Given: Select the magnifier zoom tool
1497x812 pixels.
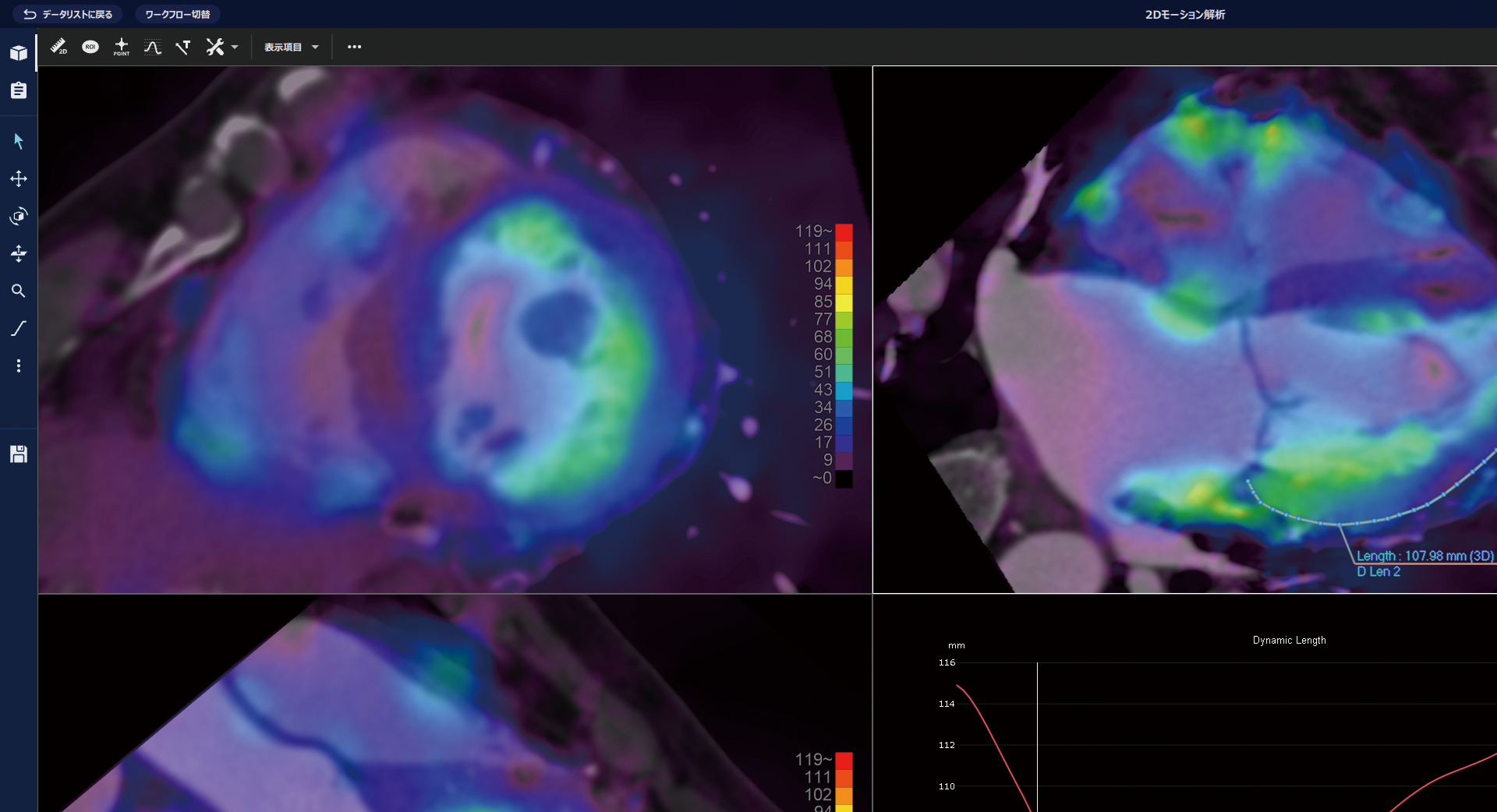Looking at the screenshot, I should (x=19, y=291).
